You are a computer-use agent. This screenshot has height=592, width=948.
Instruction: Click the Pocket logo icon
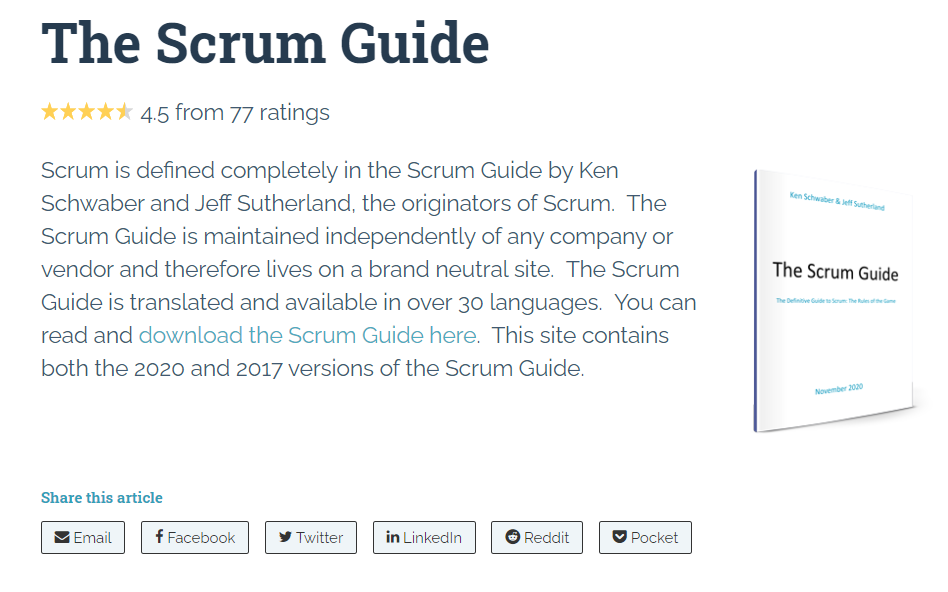[620, 536]
